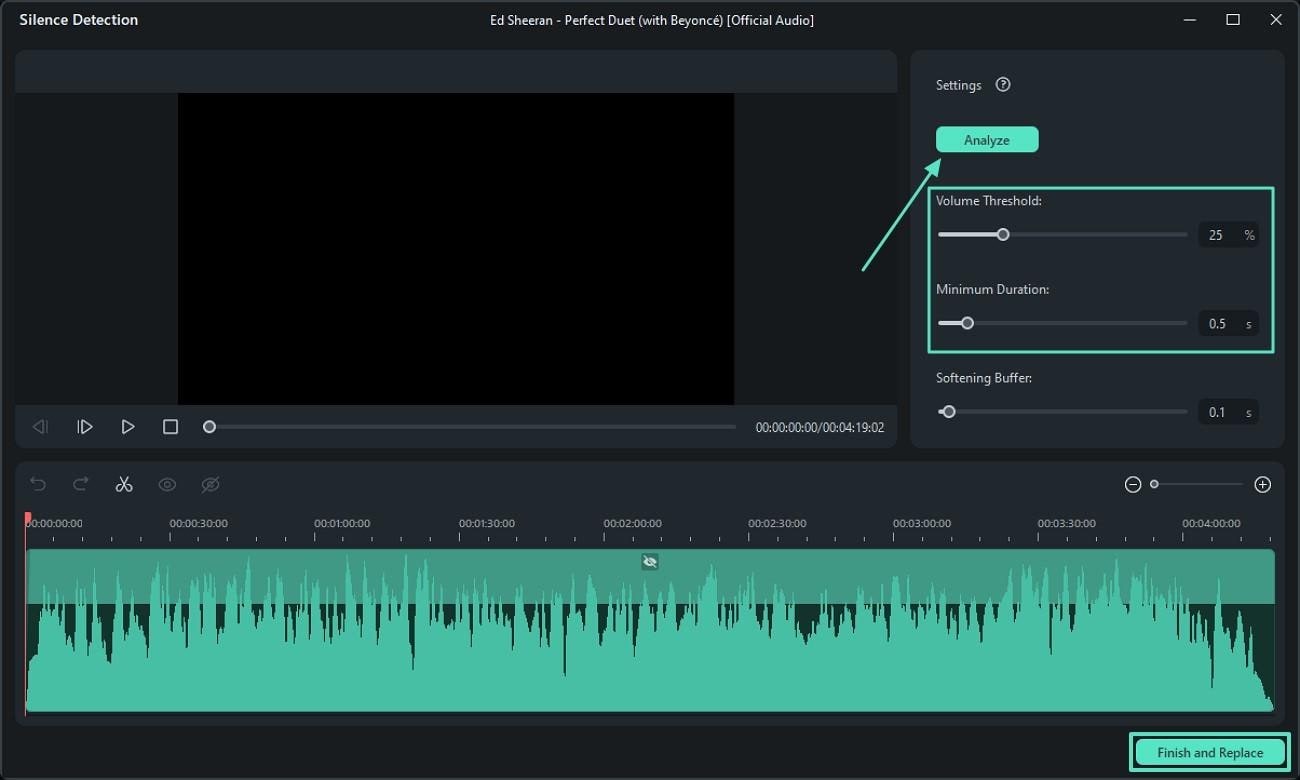Click the 00:00:00:00/00:04:19:02 timecode
1300x780 pixels.
pos(820,427)
